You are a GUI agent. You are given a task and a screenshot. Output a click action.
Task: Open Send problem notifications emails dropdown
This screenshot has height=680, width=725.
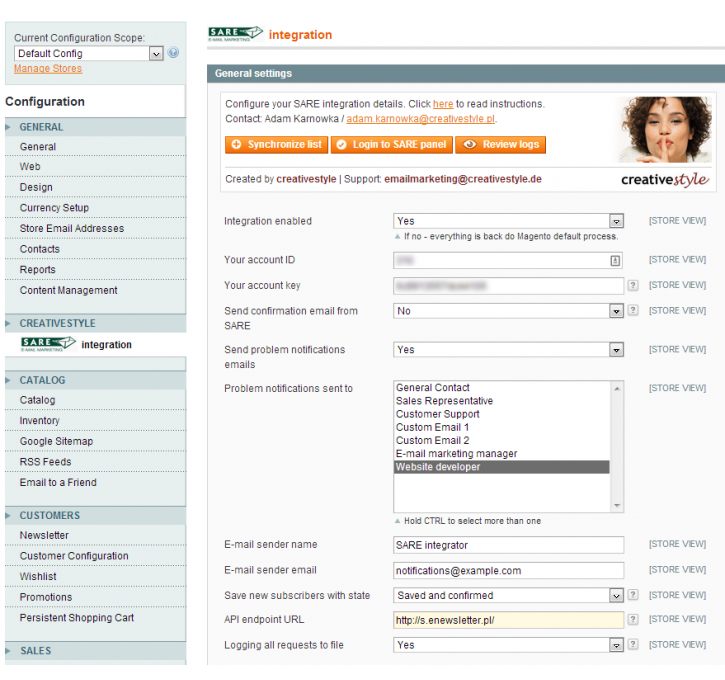508,349
